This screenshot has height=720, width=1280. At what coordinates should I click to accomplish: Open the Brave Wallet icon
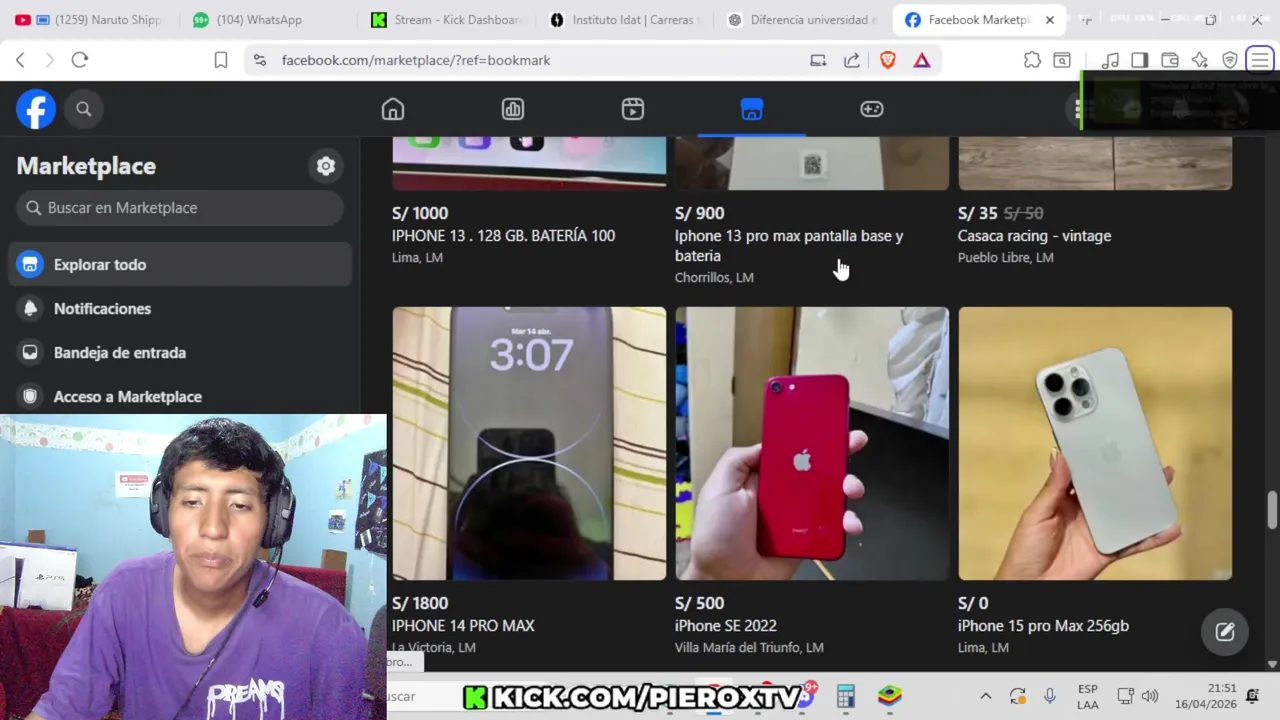pos(1170,60)
